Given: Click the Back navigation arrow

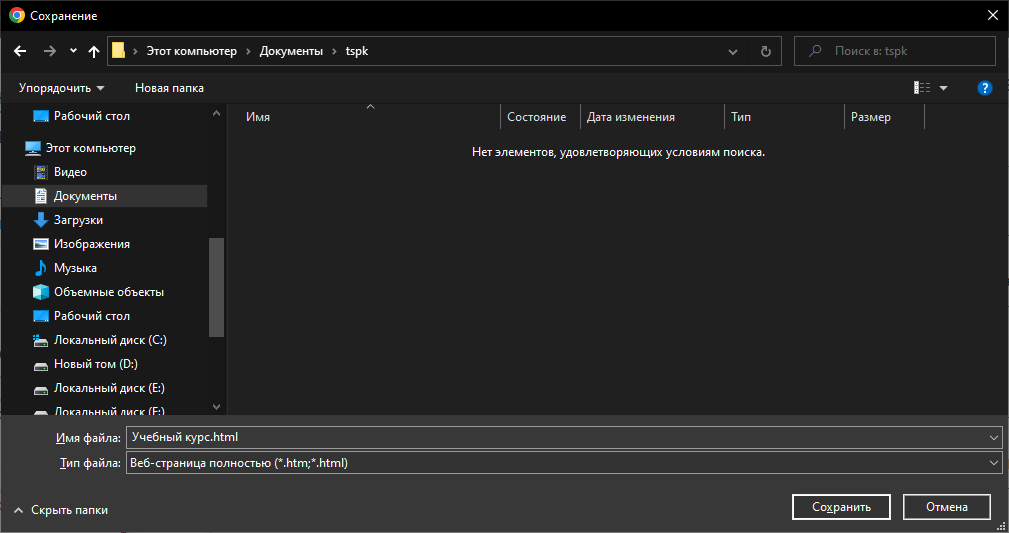Looking at the screenshot, I should (x=20, y=51).
